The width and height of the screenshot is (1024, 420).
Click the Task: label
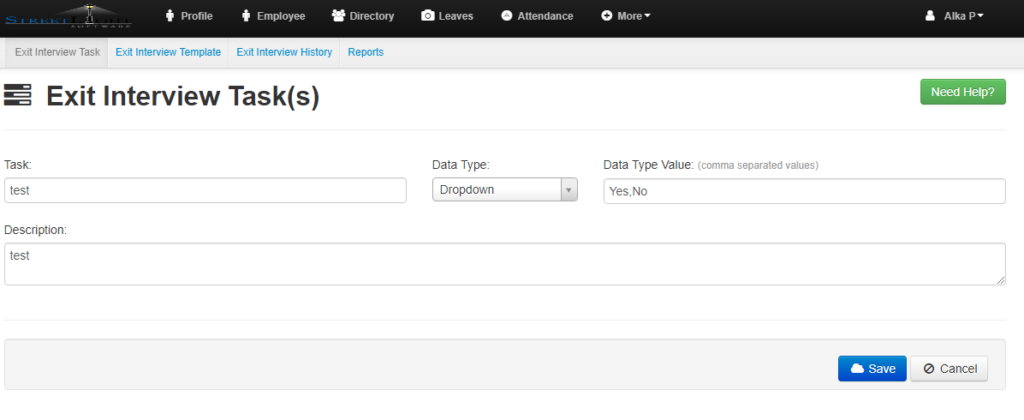18,165
